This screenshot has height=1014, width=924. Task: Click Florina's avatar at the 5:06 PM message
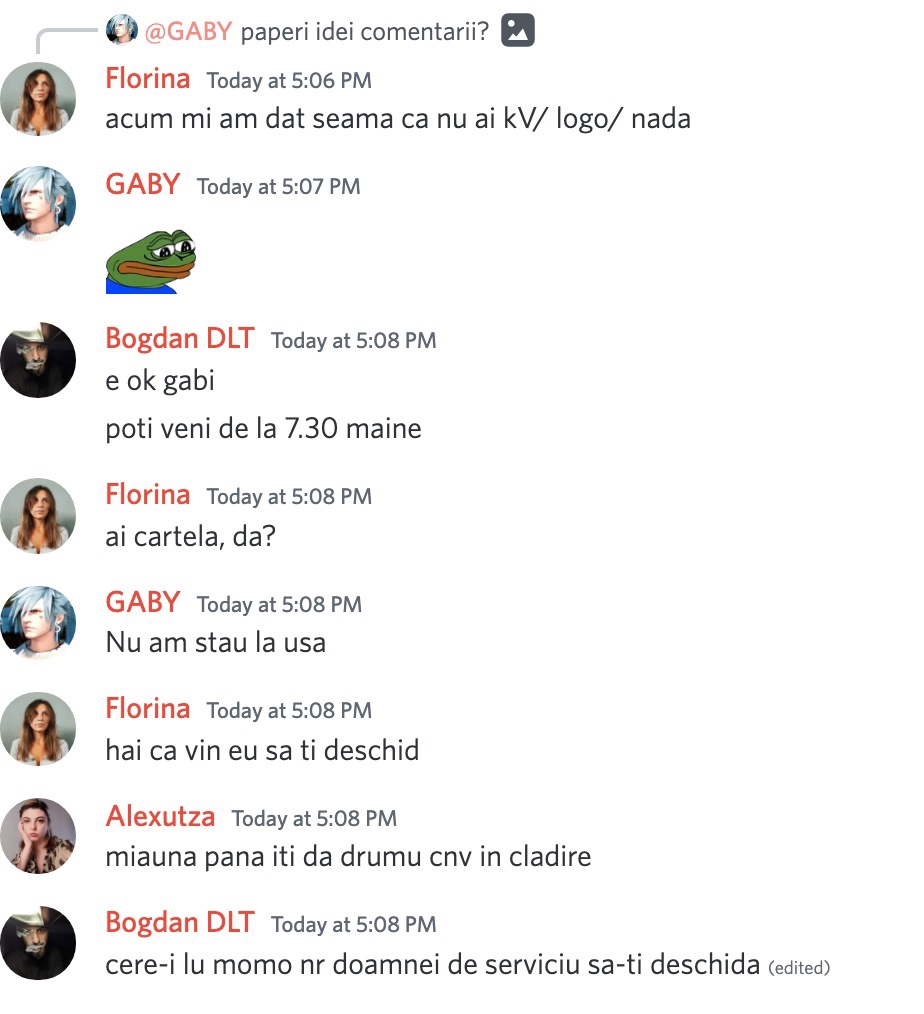tap(38, 99)
